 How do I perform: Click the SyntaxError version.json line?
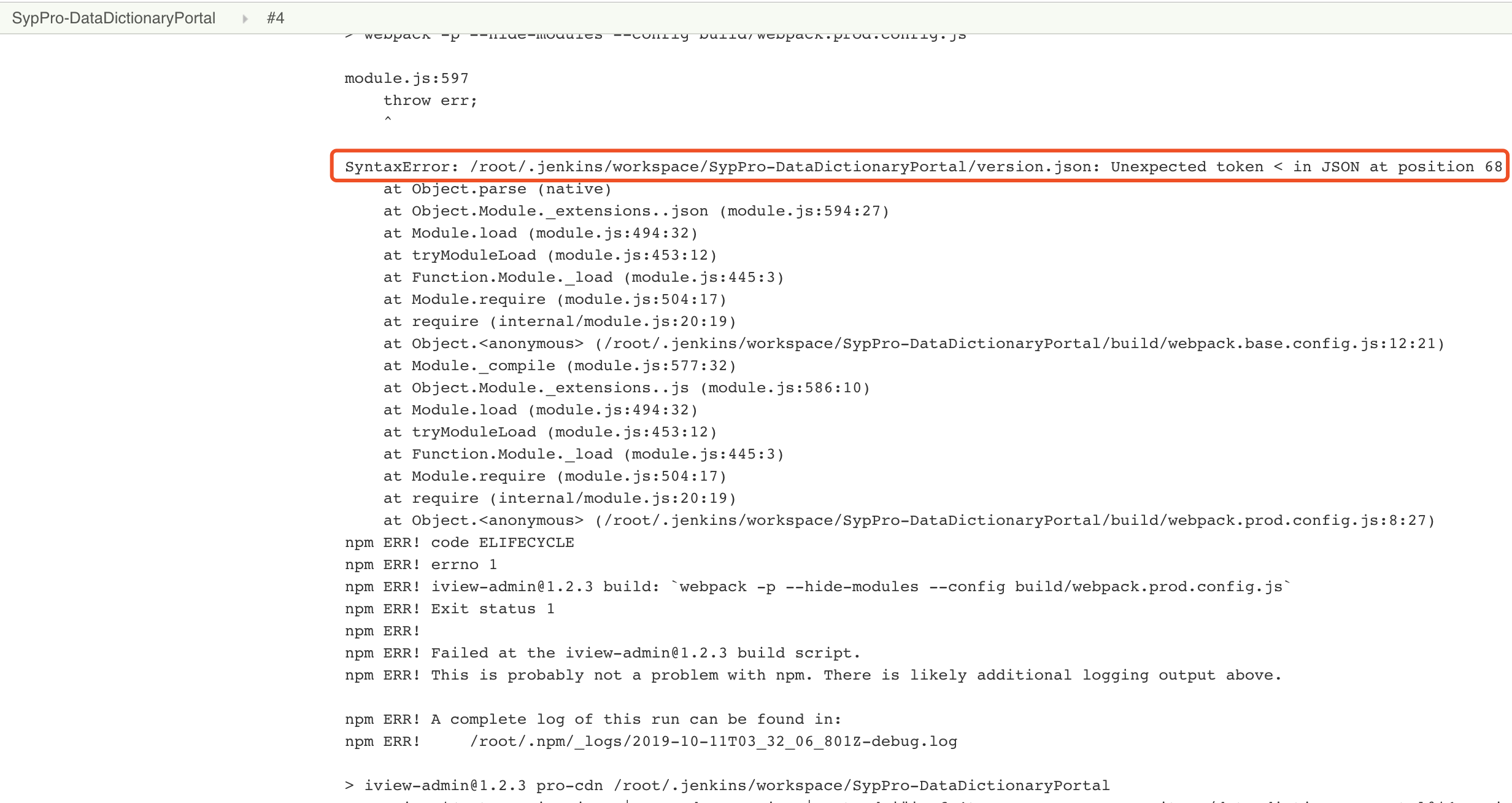pos(924,167)
